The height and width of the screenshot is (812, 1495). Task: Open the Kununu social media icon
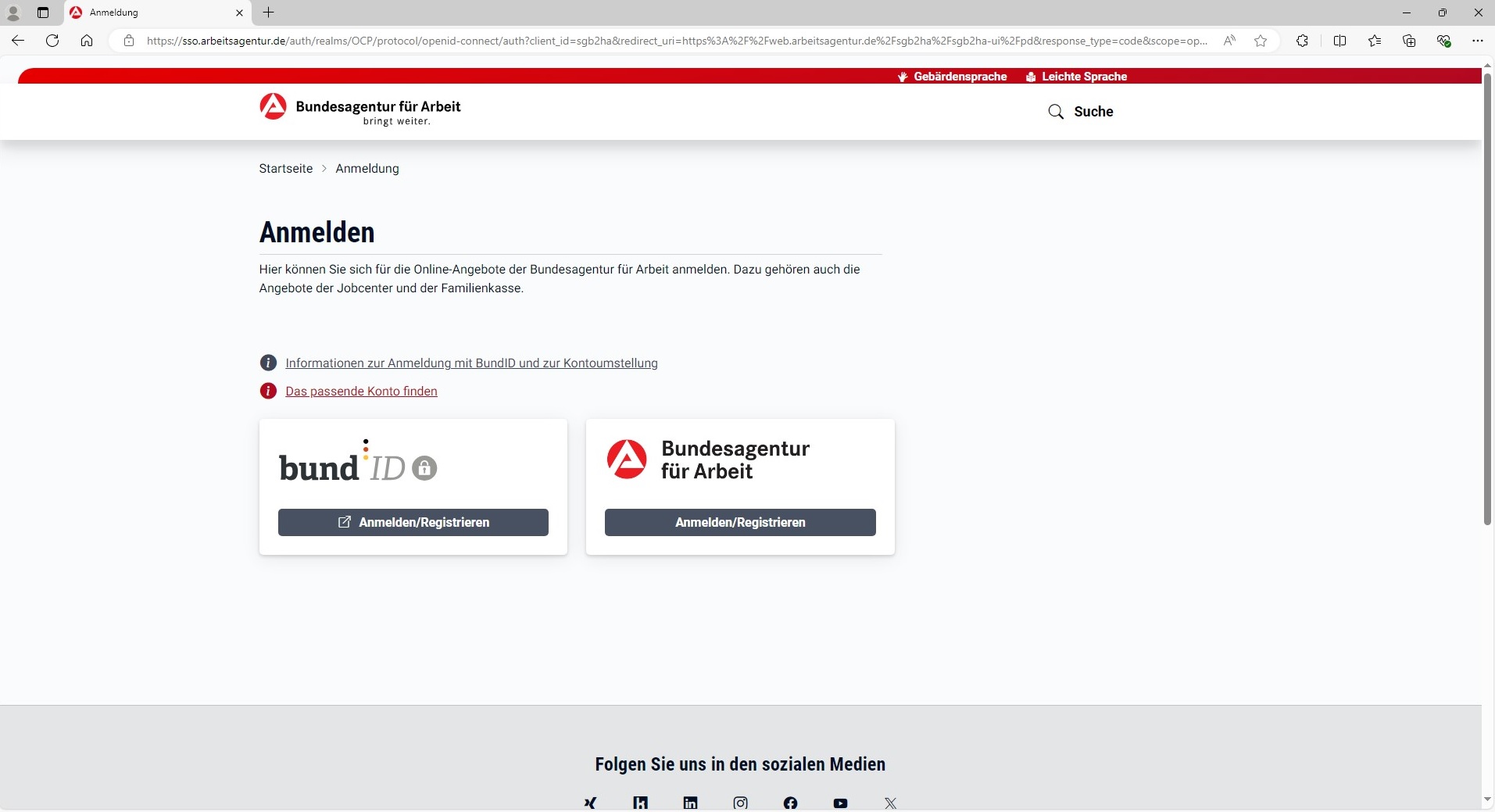point(640,803)
